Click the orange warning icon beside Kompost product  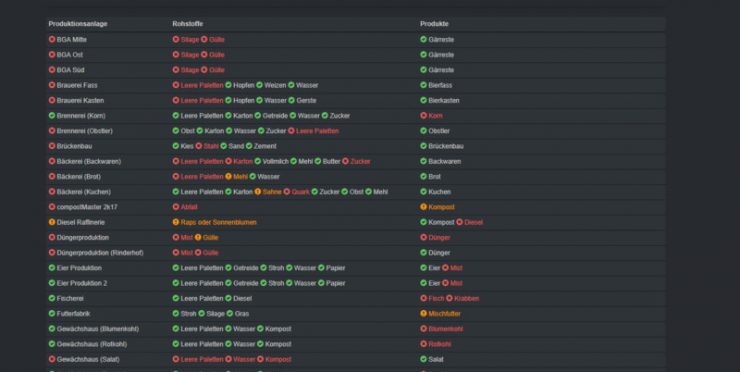[423, 207]
